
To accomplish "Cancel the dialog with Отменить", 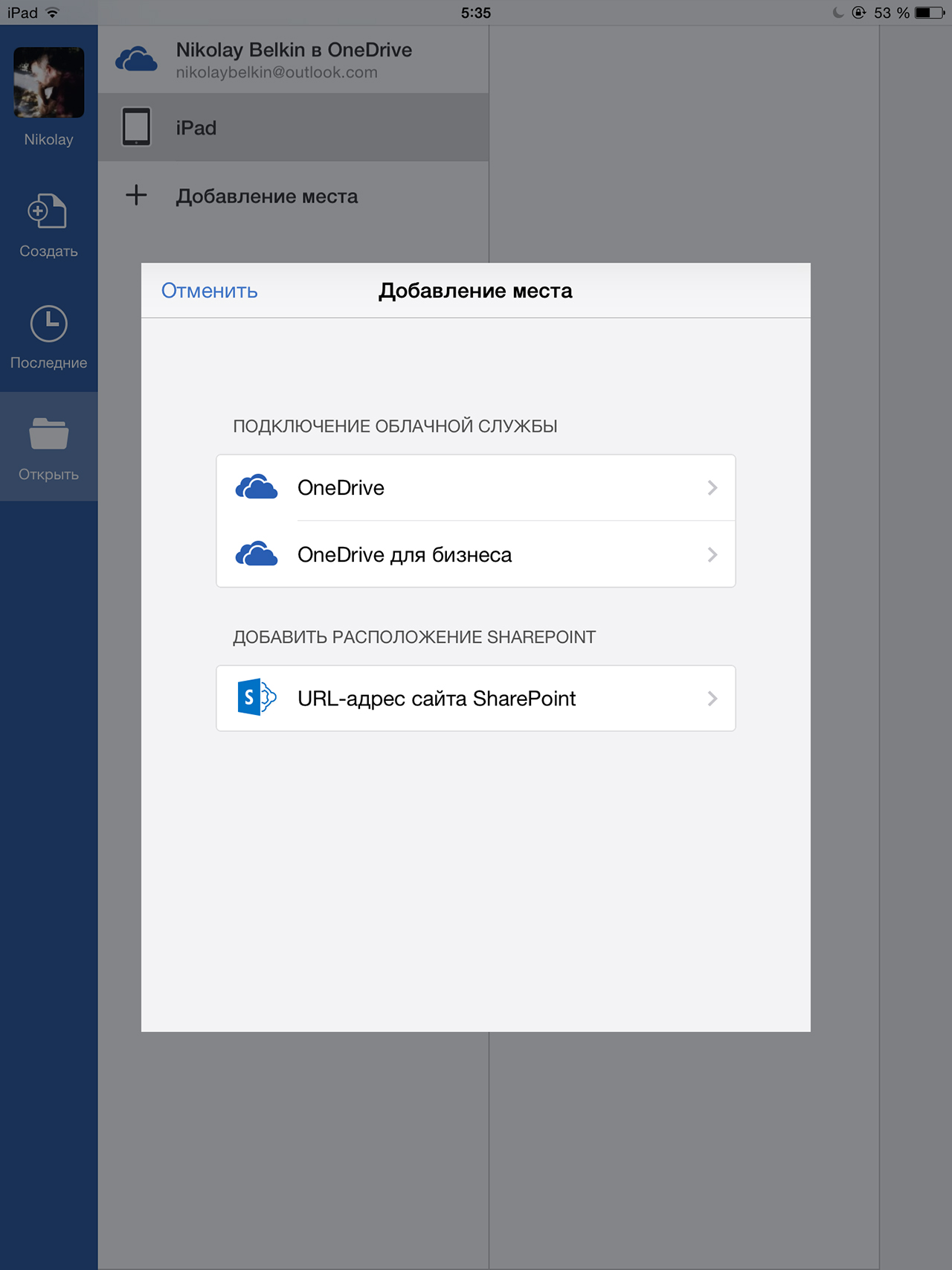I will pyautogui.click(x=210, y=291).
